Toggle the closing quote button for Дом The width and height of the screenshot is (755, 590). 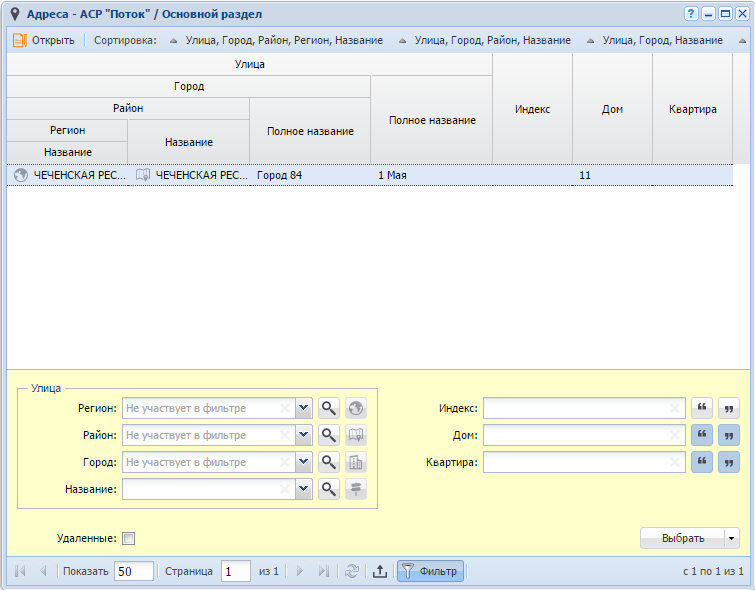[x=729, y=435]
